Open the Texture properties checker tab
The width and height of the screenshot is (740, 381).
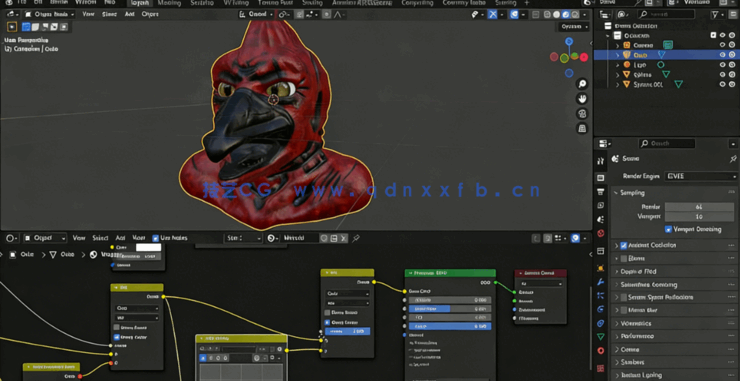tap(600, 368)
